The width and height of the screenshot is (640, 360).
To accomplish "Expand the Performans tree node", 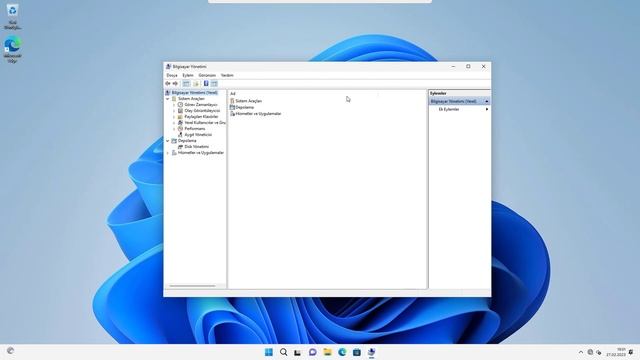I will point(174,129).
